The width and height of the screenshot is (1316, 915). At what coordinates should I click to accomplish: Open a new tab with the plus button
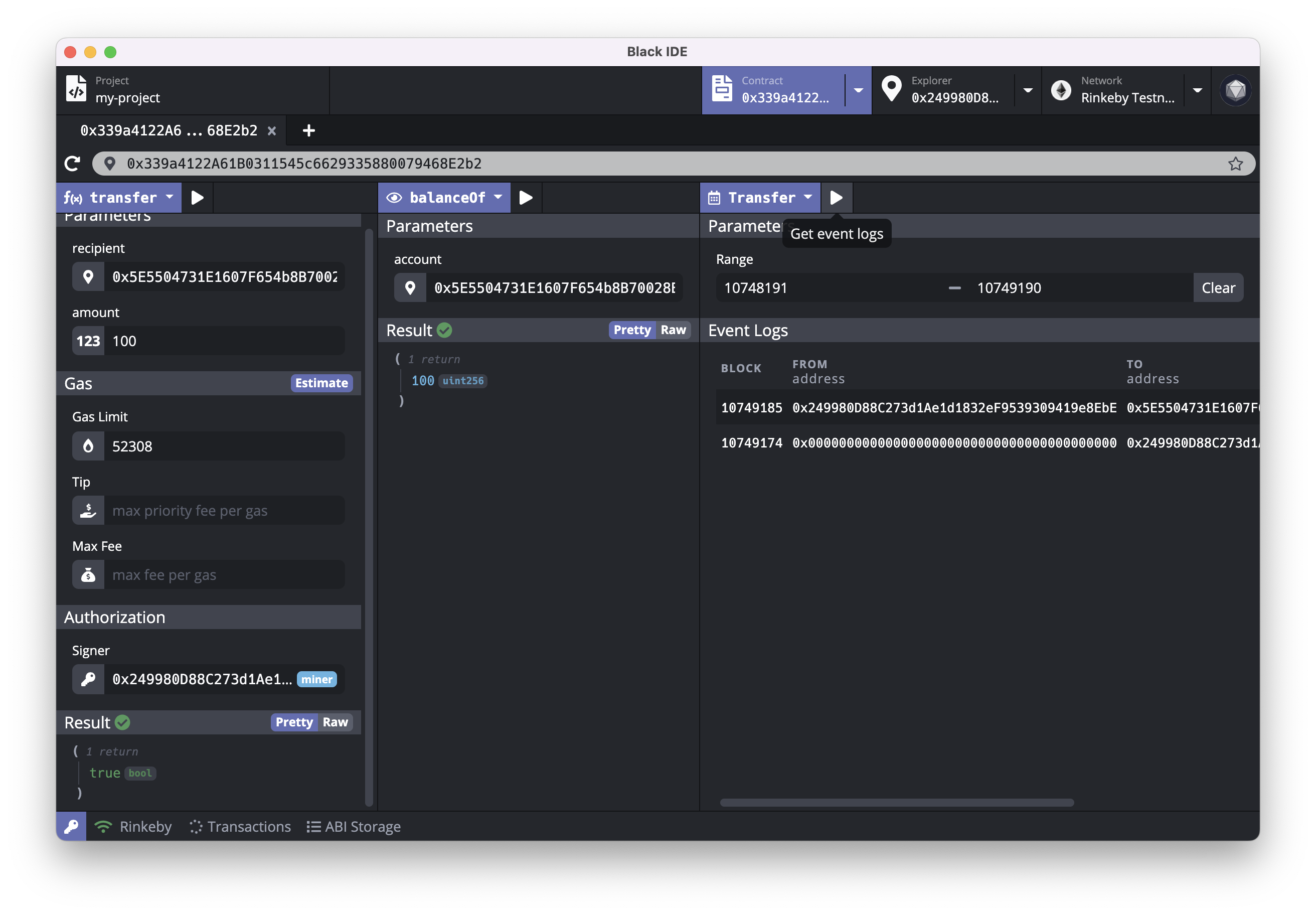(x=309, y=131)
